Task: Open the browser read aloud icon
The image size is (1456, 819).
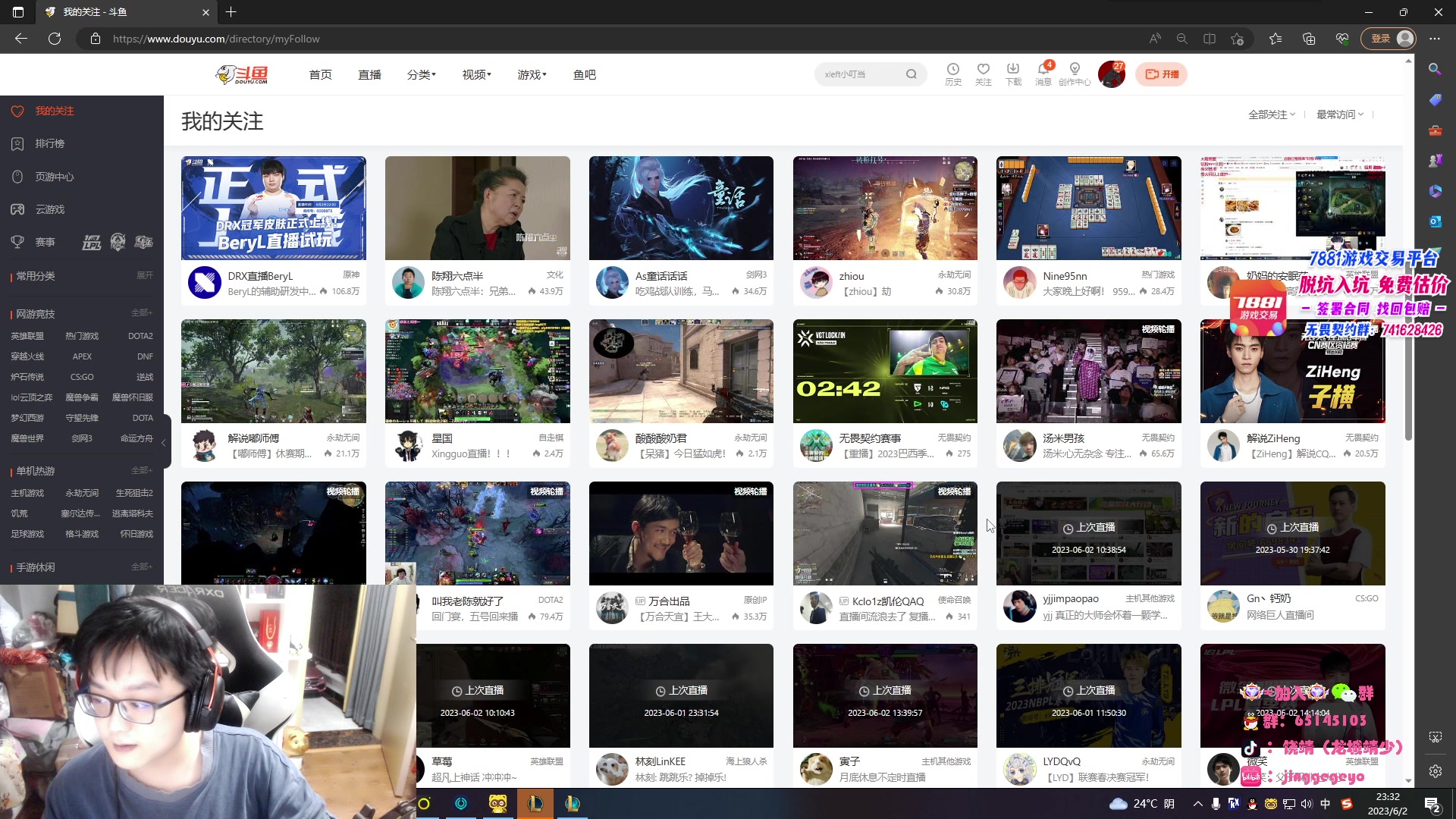Action: click(1155, 39)
